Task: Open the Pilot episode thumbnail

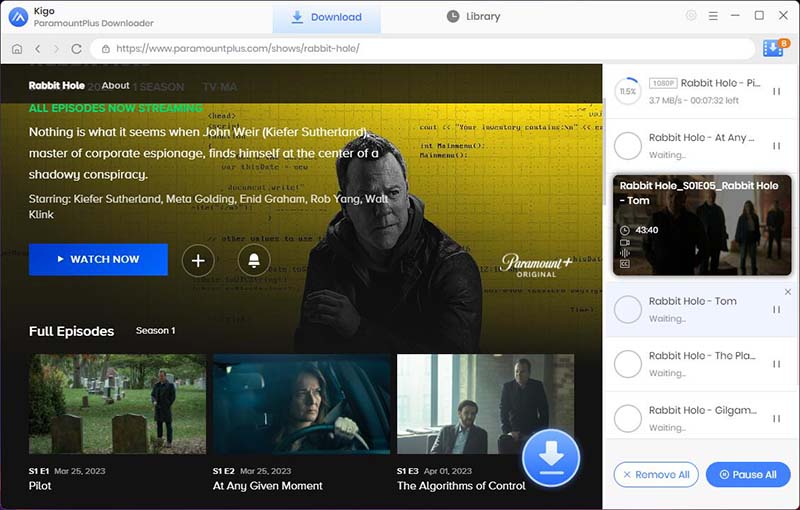Action: pyautogui.click(x=117, y=404)
